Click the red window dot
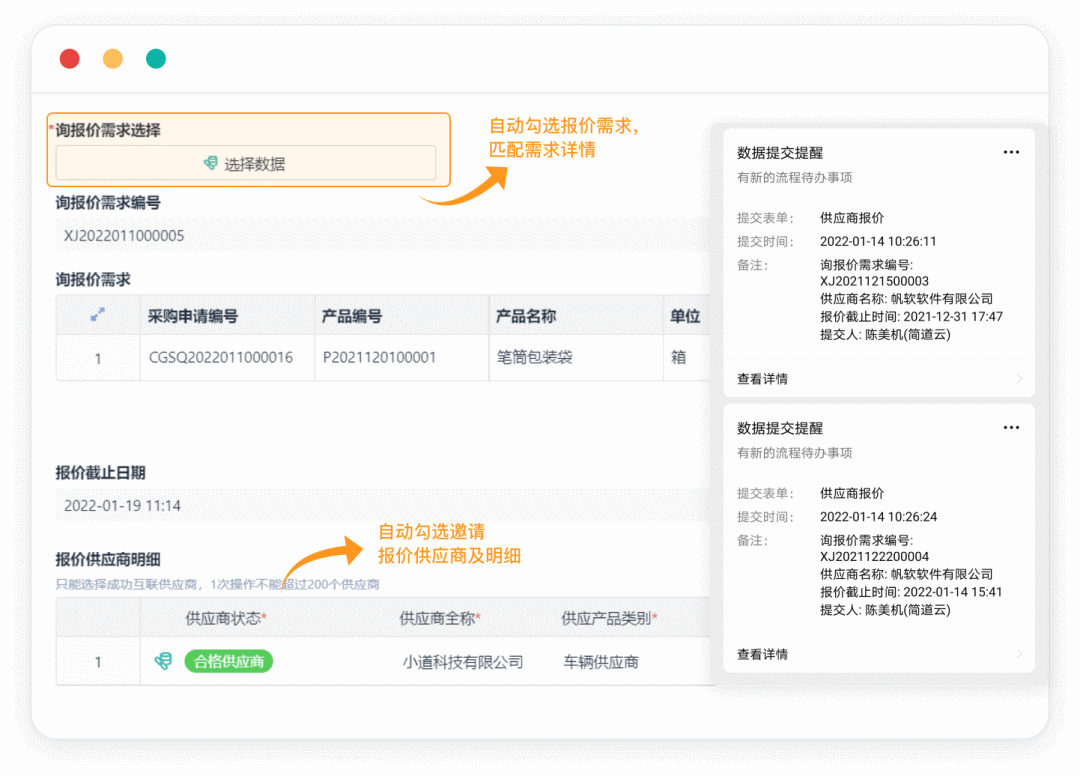This screenshot has height=776, width=1080. [x=70, y=58]
